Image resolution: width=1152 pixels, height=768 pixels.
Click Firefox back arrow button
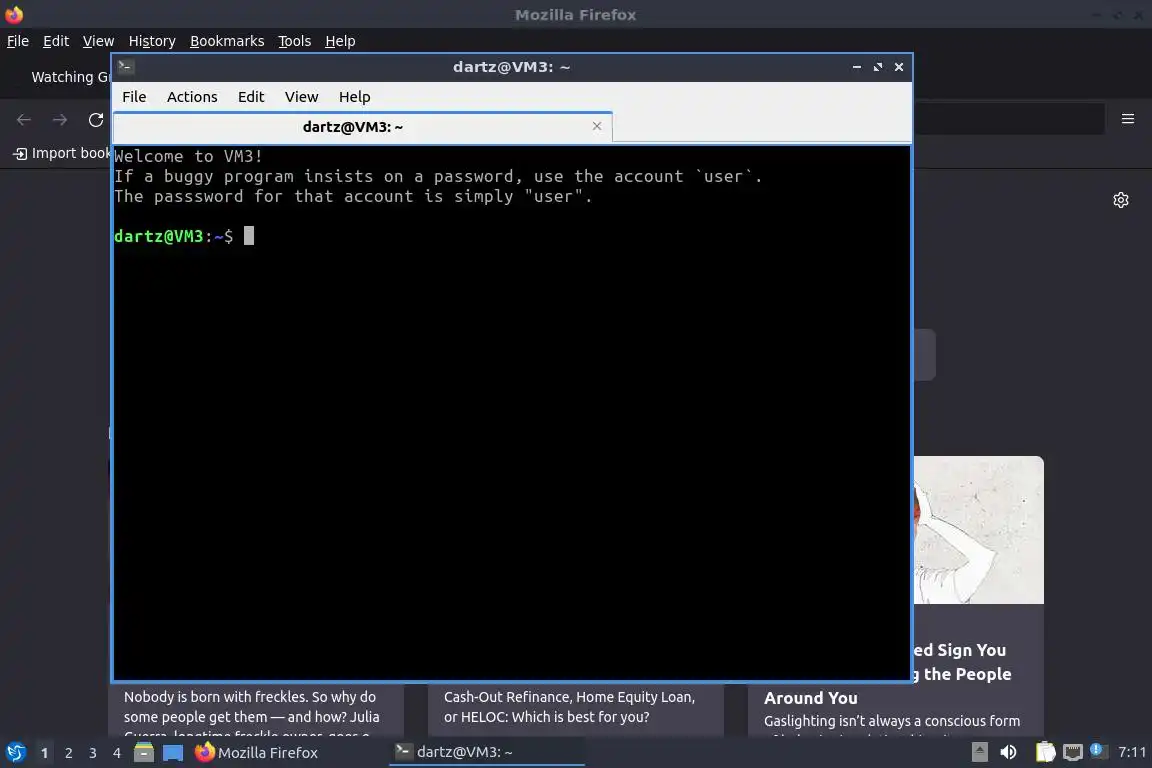pyautogui.click(x=24, y=120)
